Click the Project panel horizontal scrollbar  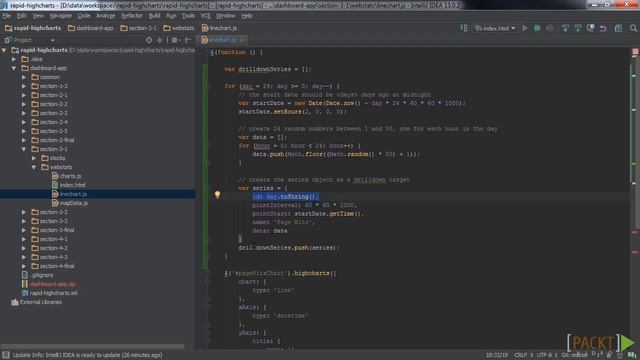[x=93, y=347]
